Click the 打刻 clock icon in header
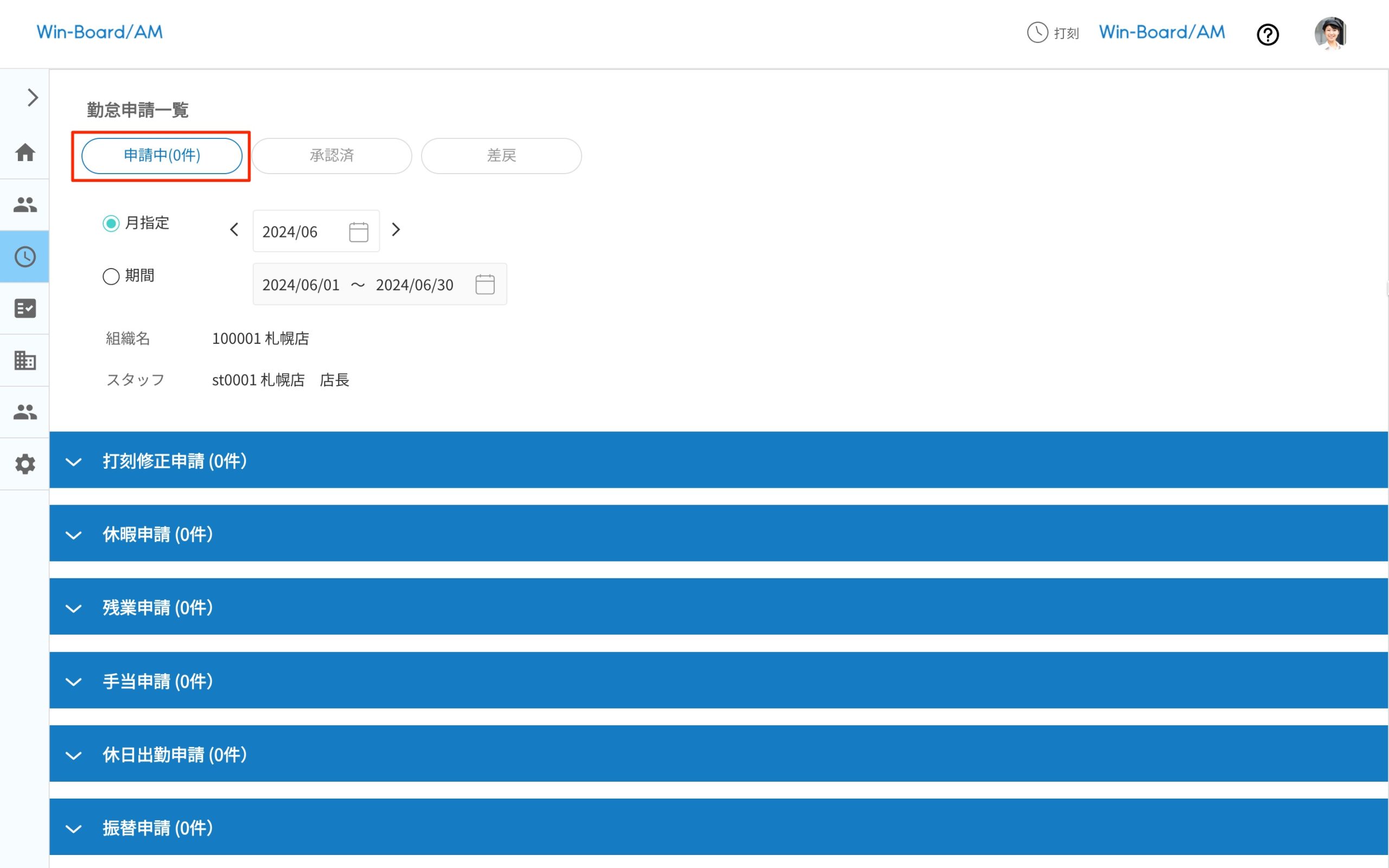Screen dimensions: 1389x868 point(1037,33)
